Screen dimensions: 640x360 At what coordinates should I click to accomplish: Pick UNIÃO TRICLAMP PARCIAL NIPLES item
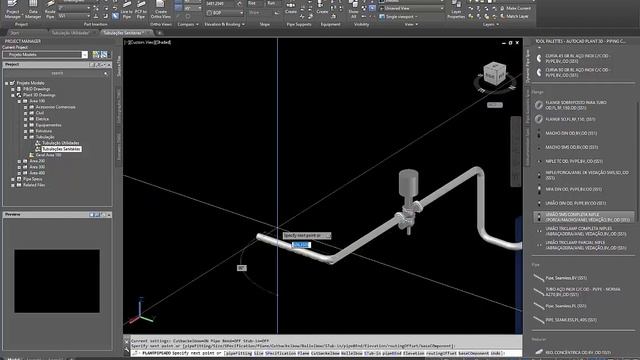[x=585, y=245]
